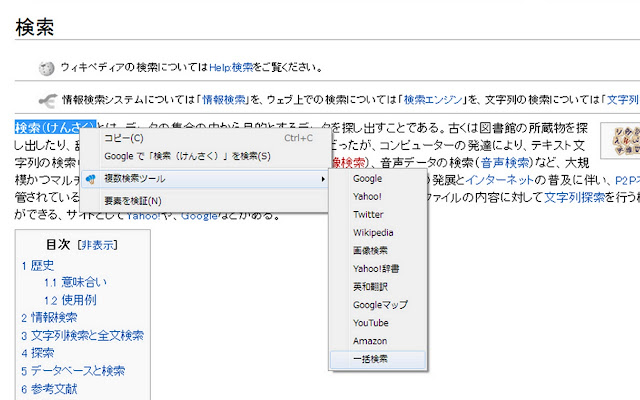Follow the 文字列探索 link
Screen dimensions: 640x400
(574, 198)
